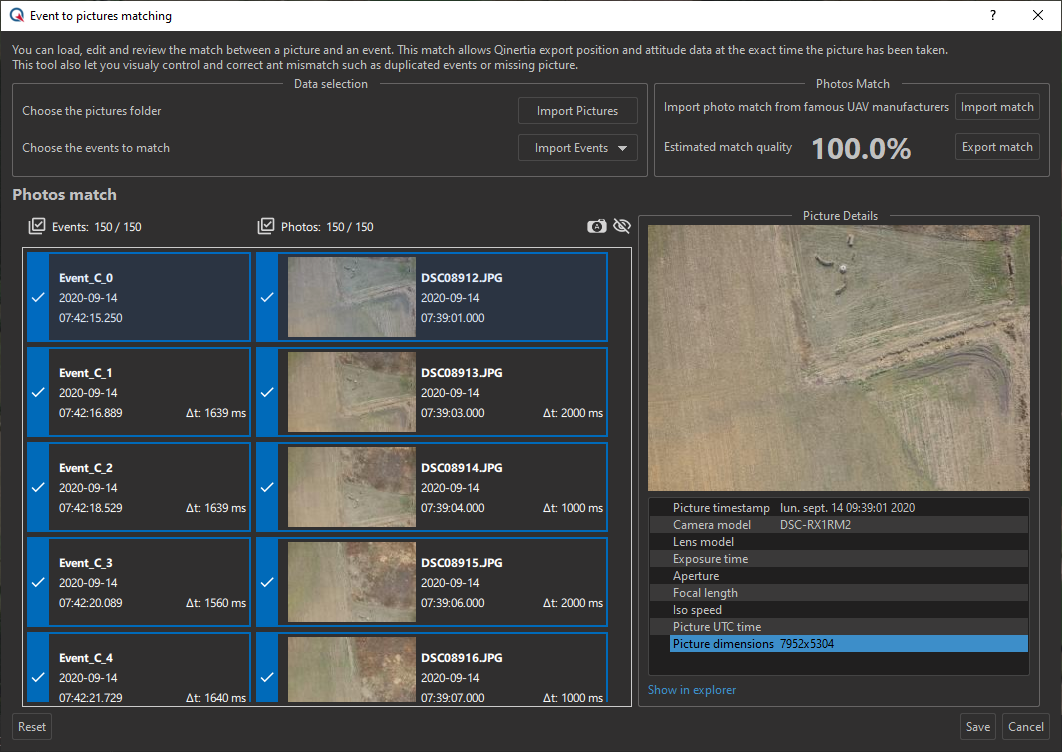Click the help question mark button
The image size is (1062, 752).
pyautogui.click(x=993, y=16)
